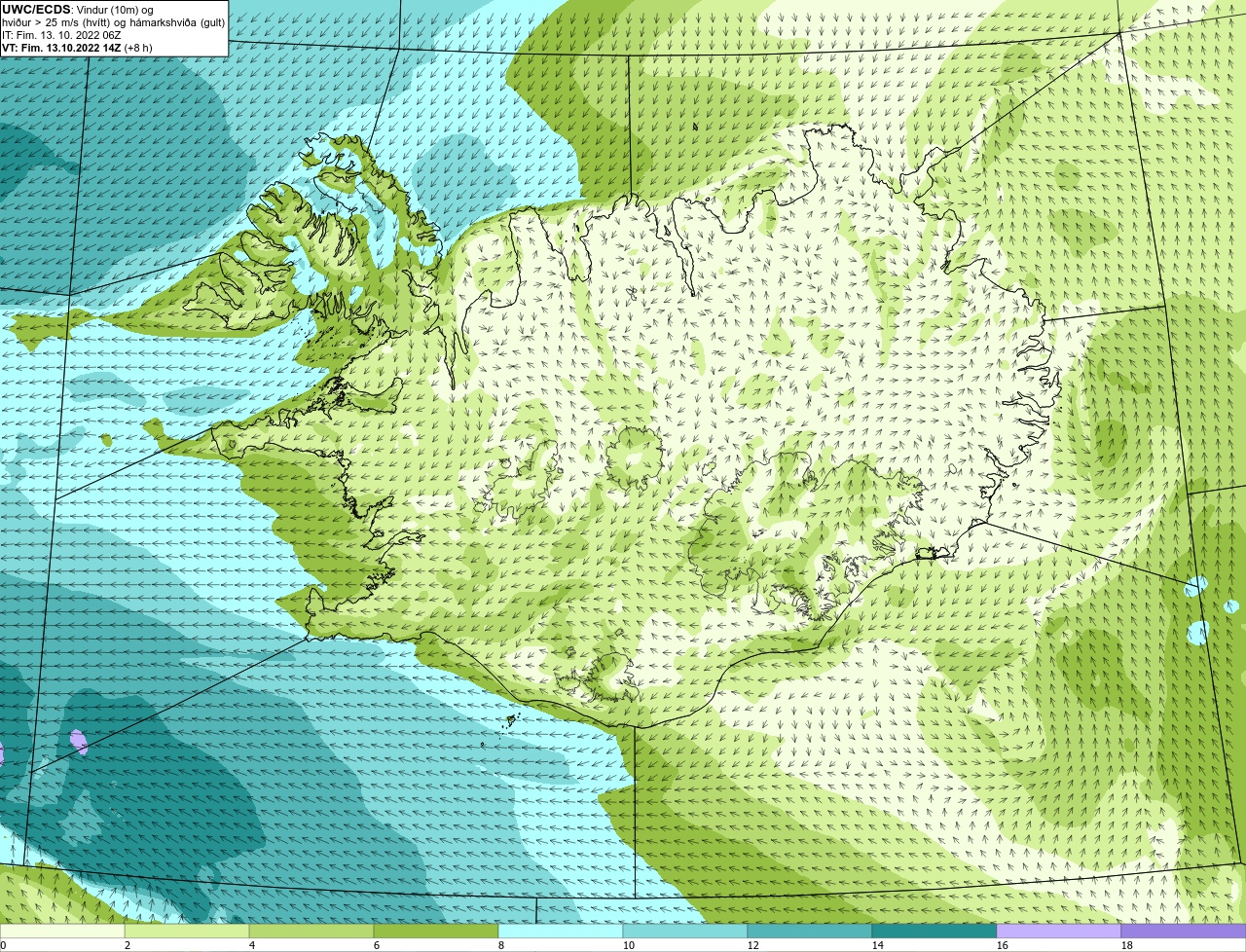1246x952 pixels.
Task: Click the "16" label on the color scale
Action: click(1003, 945)
